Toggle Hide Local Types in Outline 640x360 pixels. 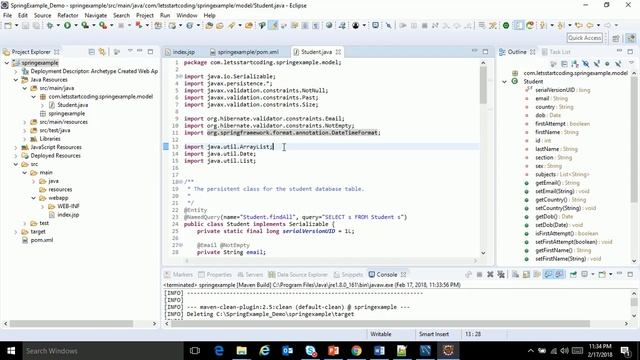618,64
